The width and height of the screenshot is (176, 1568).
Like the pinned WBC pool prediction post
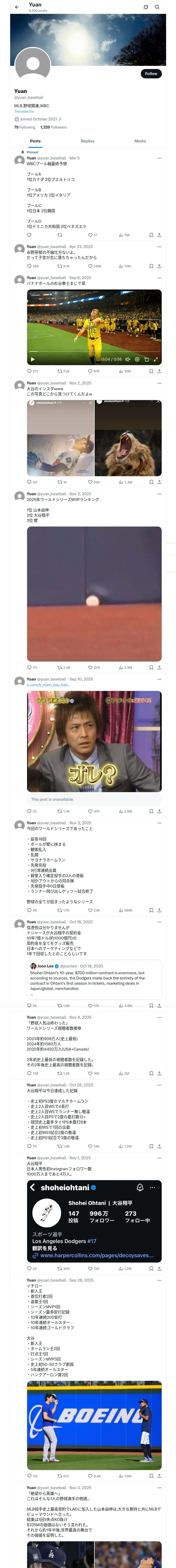(x=92, y=235)
